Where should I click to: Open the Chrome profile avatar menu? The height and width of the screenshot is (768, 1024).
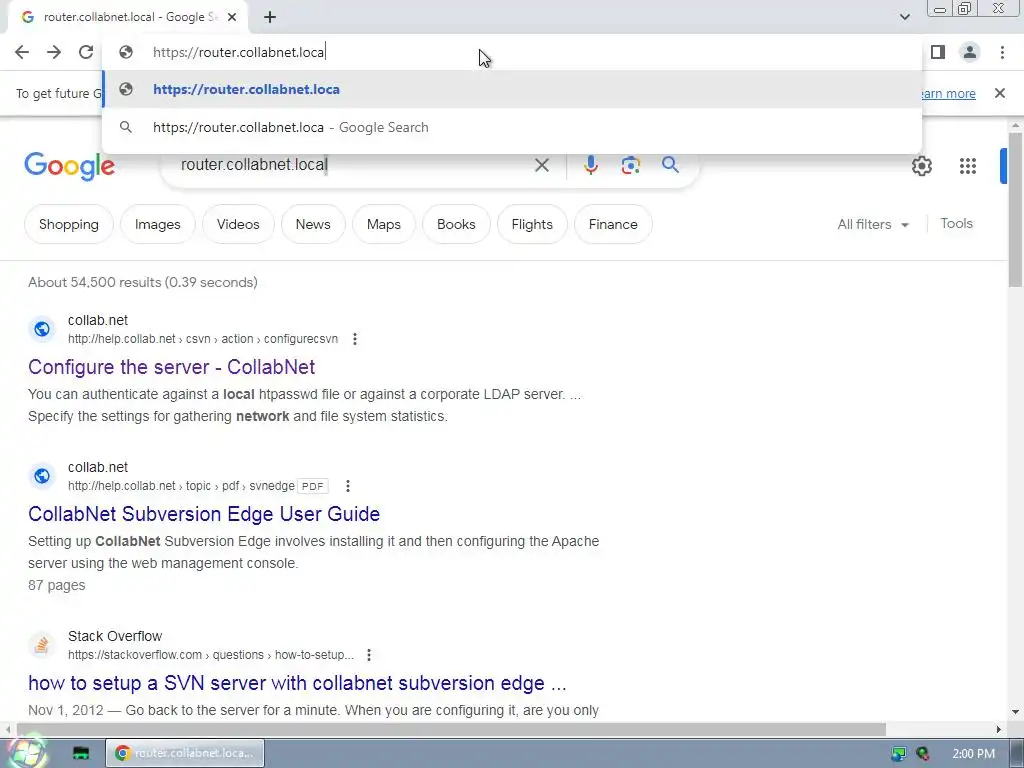click(x=970, y=52)
